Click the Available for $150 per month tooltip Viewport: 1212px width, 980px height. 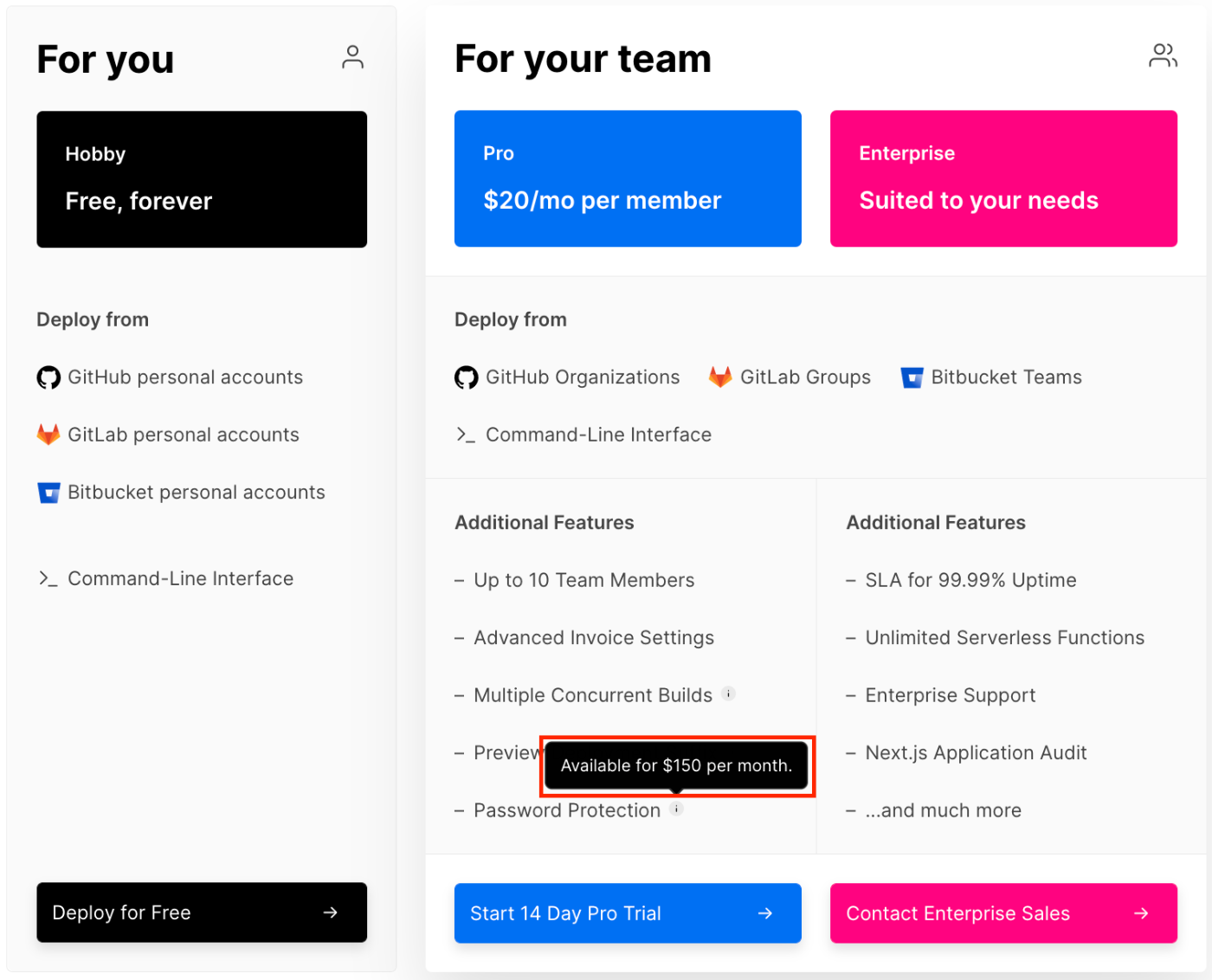677,765
